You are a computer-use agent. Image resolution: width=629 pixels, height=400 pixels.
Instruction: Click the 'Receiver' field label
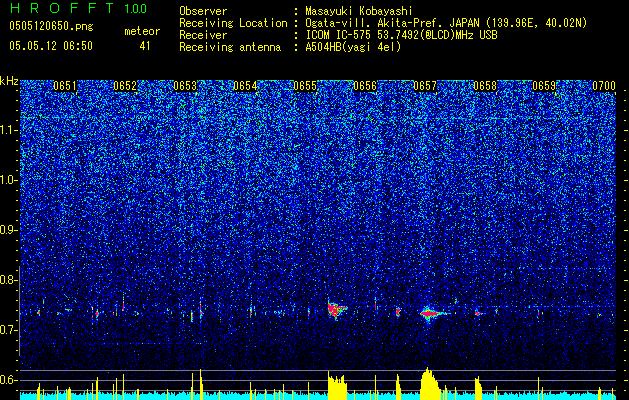[203, 35]
